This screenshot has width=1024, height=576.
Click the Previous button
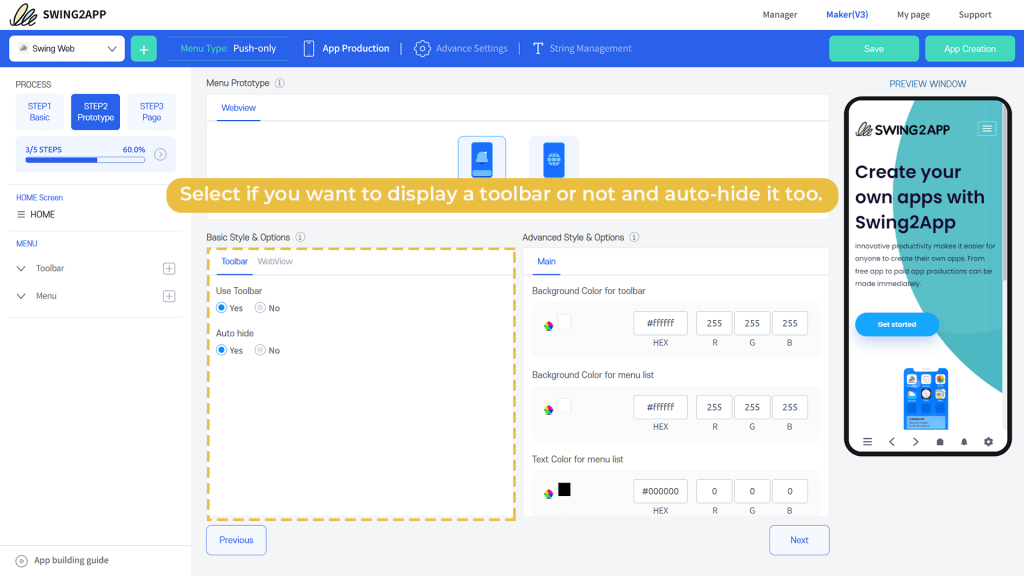(x=236, y=540)
